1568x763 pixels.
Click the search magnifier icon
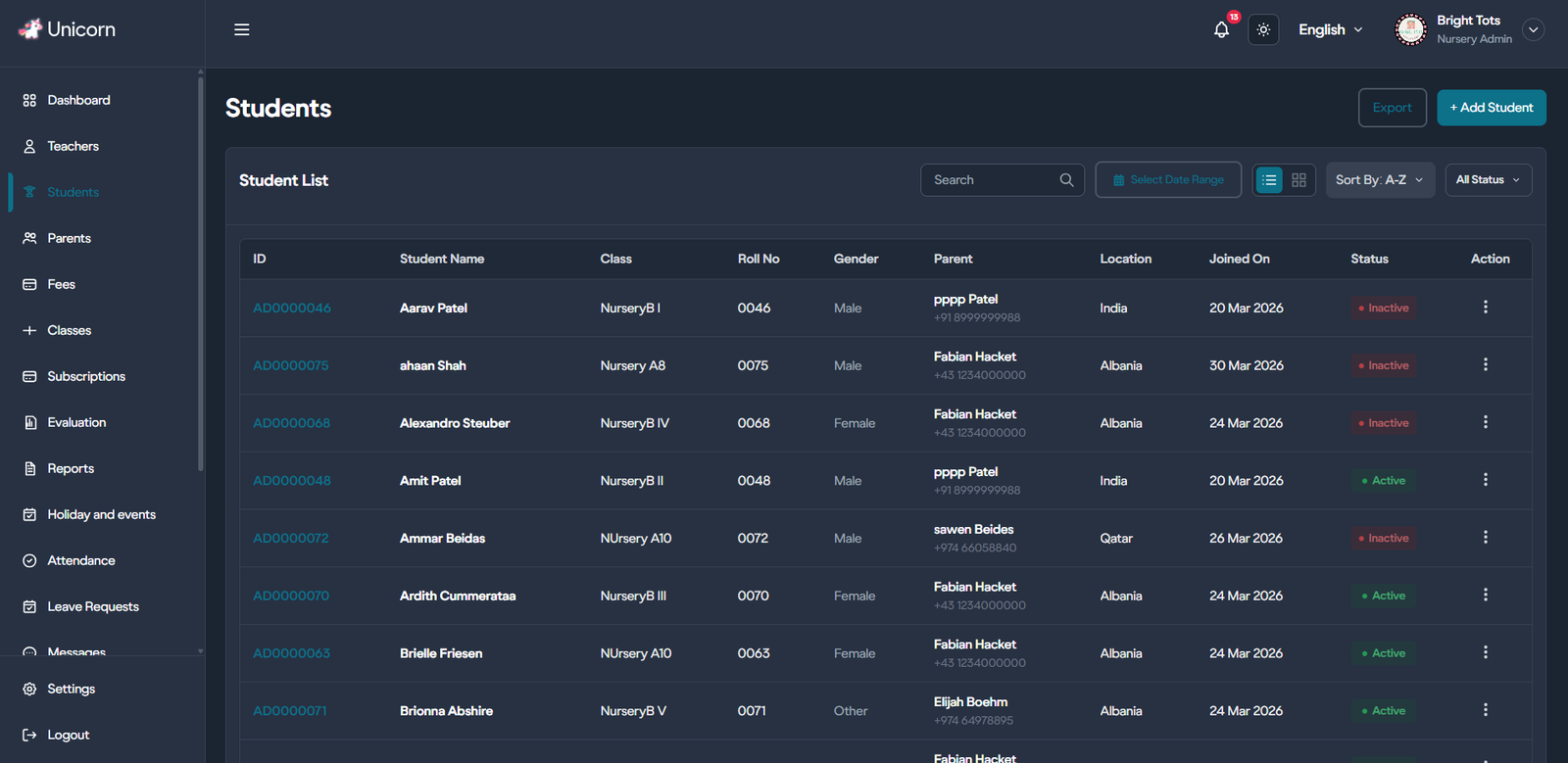[1066, 180]
